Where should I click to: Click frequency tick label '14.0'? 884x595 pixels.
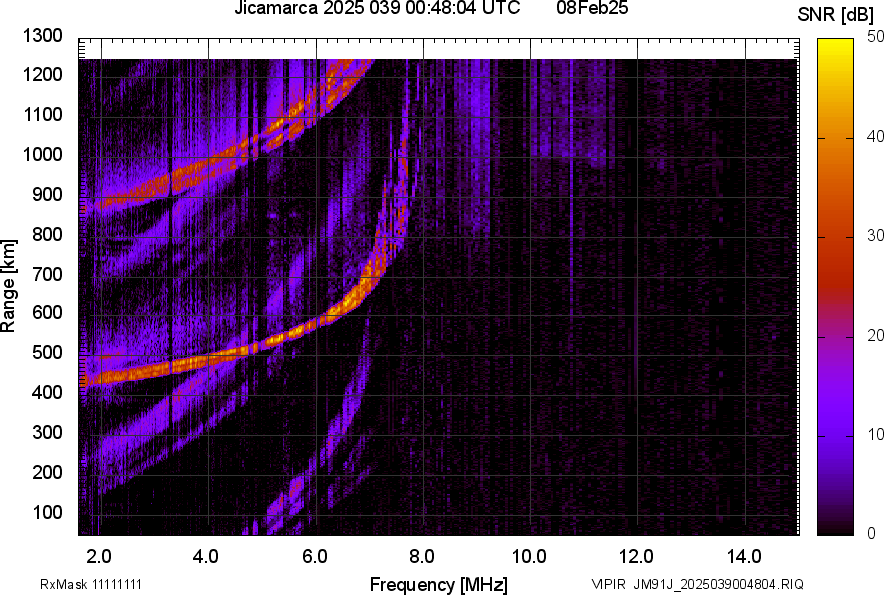pos(744,557)
